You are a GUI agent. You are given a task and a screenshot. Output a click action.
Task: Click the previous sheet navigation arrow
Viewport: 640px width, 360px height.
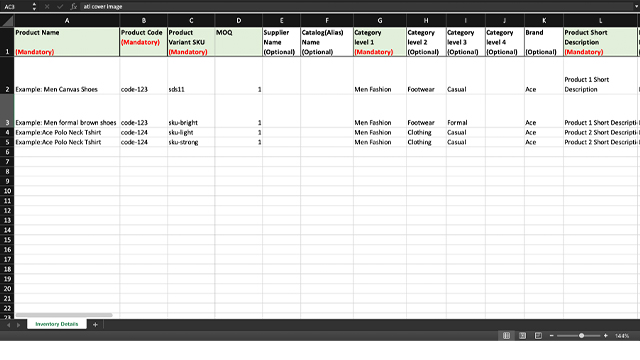[x=8, y=325]
